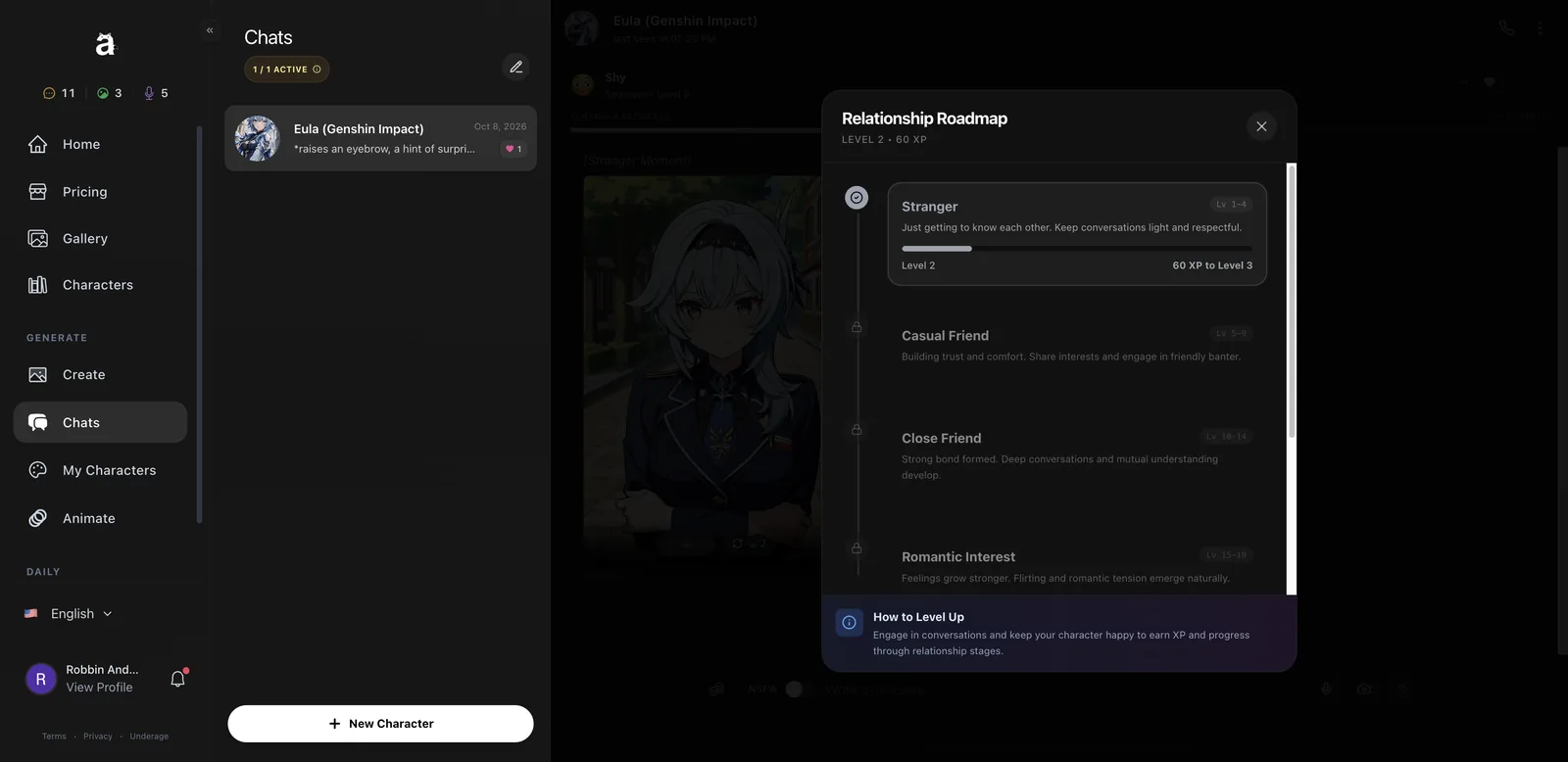Click the Stranger stage checkmark icon

(x=857, y=198)
